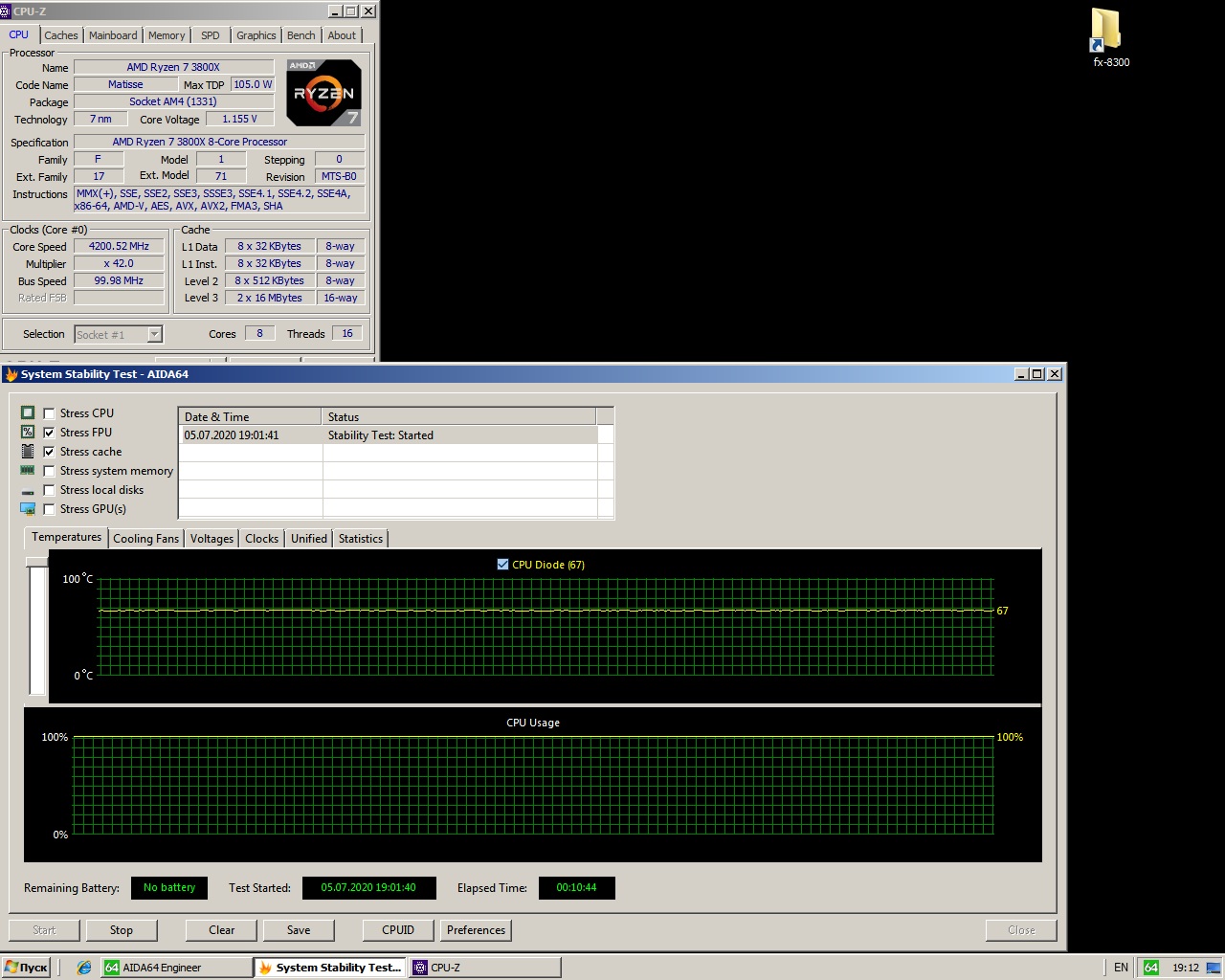
Task: Click the Stress system memory RAM icon
Action: pyautogui.click(x=28, y=471)
